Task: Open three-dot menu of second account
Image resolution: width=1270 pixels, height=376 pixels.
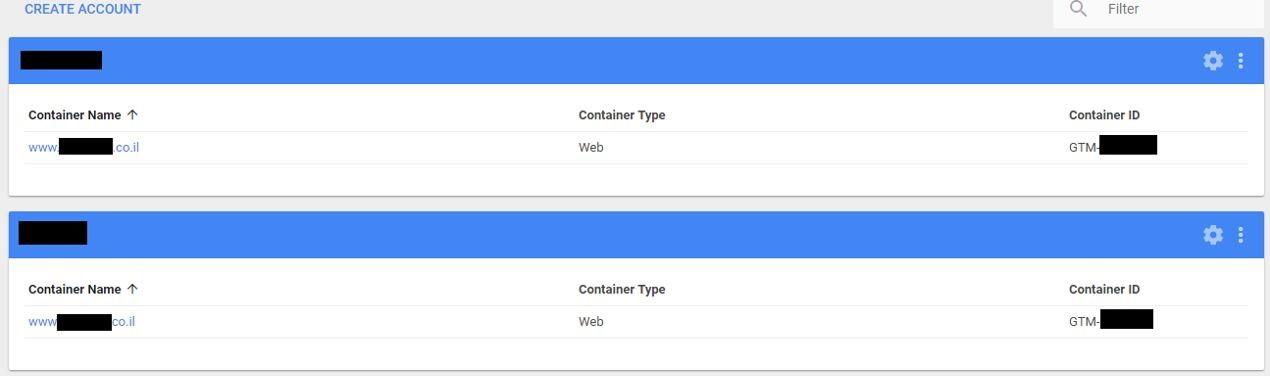Action: click(x=1241, y=235)
